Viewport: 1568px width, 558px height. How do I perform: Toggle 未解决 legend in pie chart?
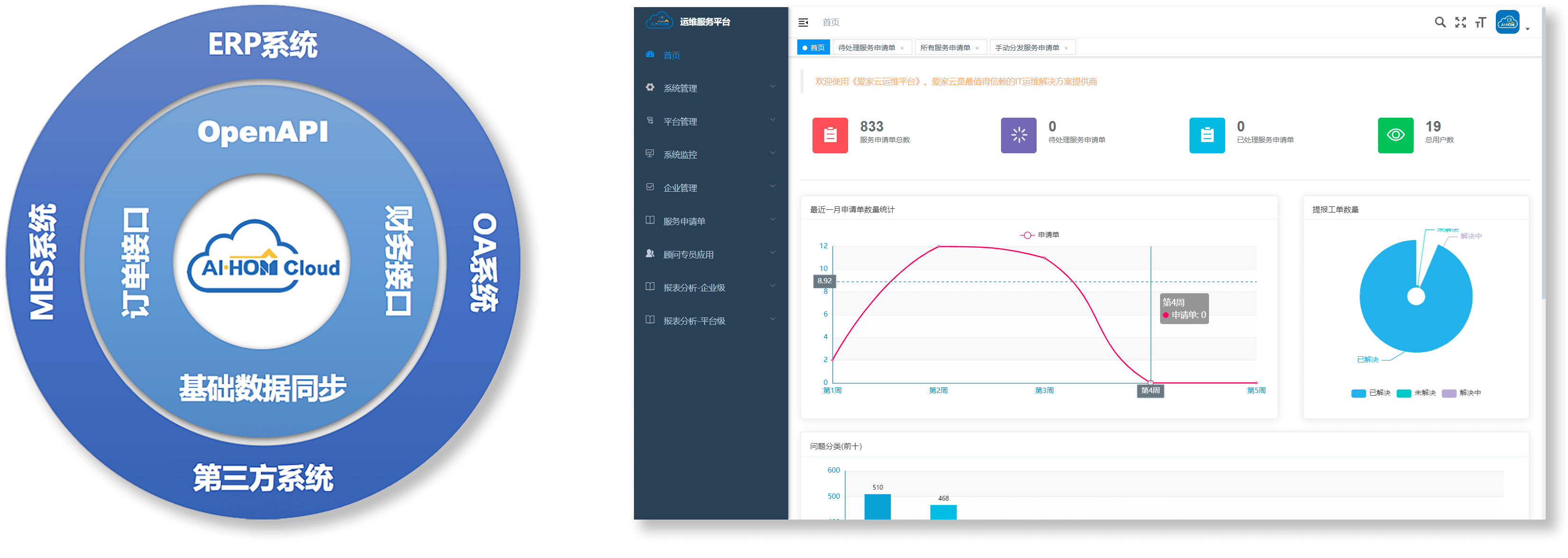1416,393
